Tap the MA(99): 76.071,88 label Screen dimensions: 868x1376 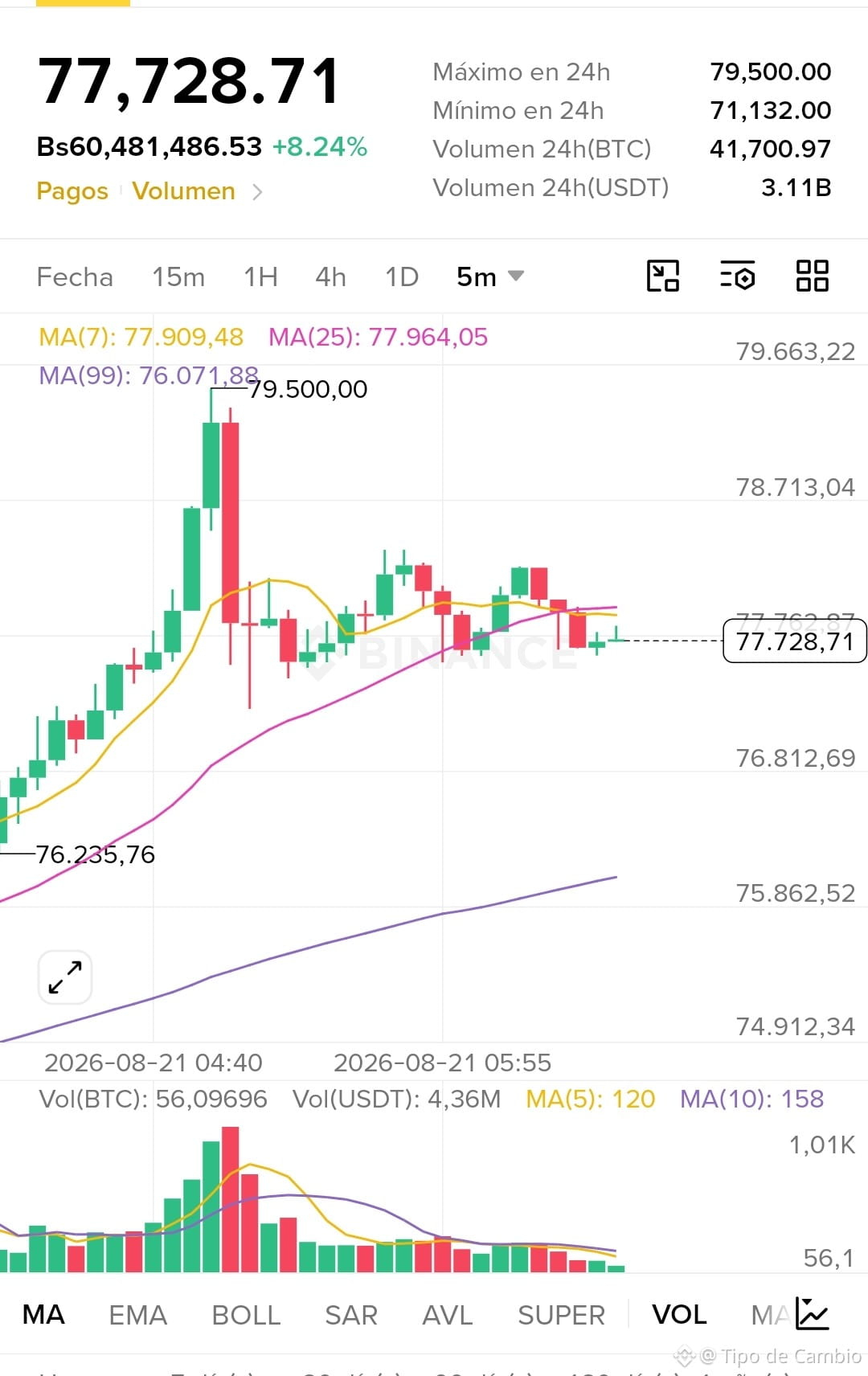click(x=149, y=375)
